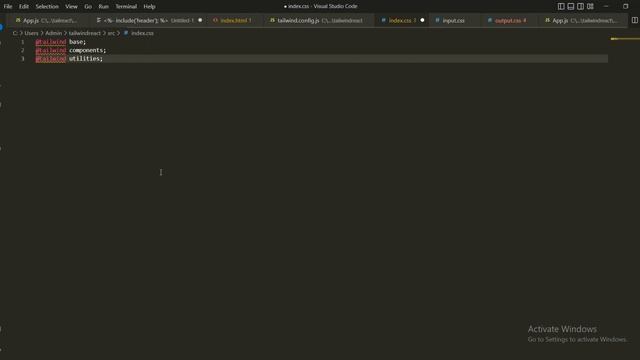Viewport: 640px width, 360px height.
Task: Open the Run menu
Action: point(104,7)
